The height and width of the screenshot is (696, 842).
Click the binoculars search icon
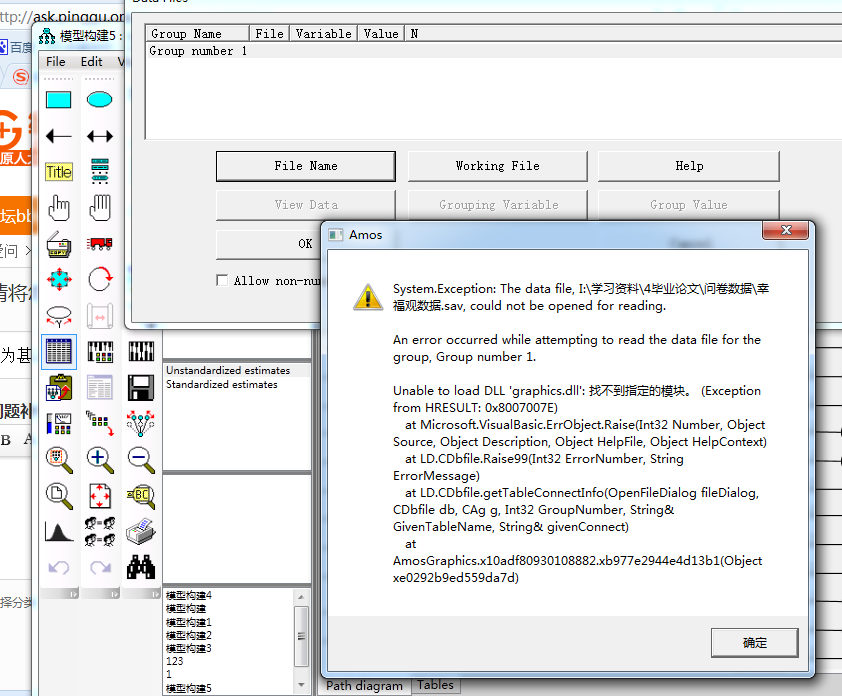tap(141, 568)
